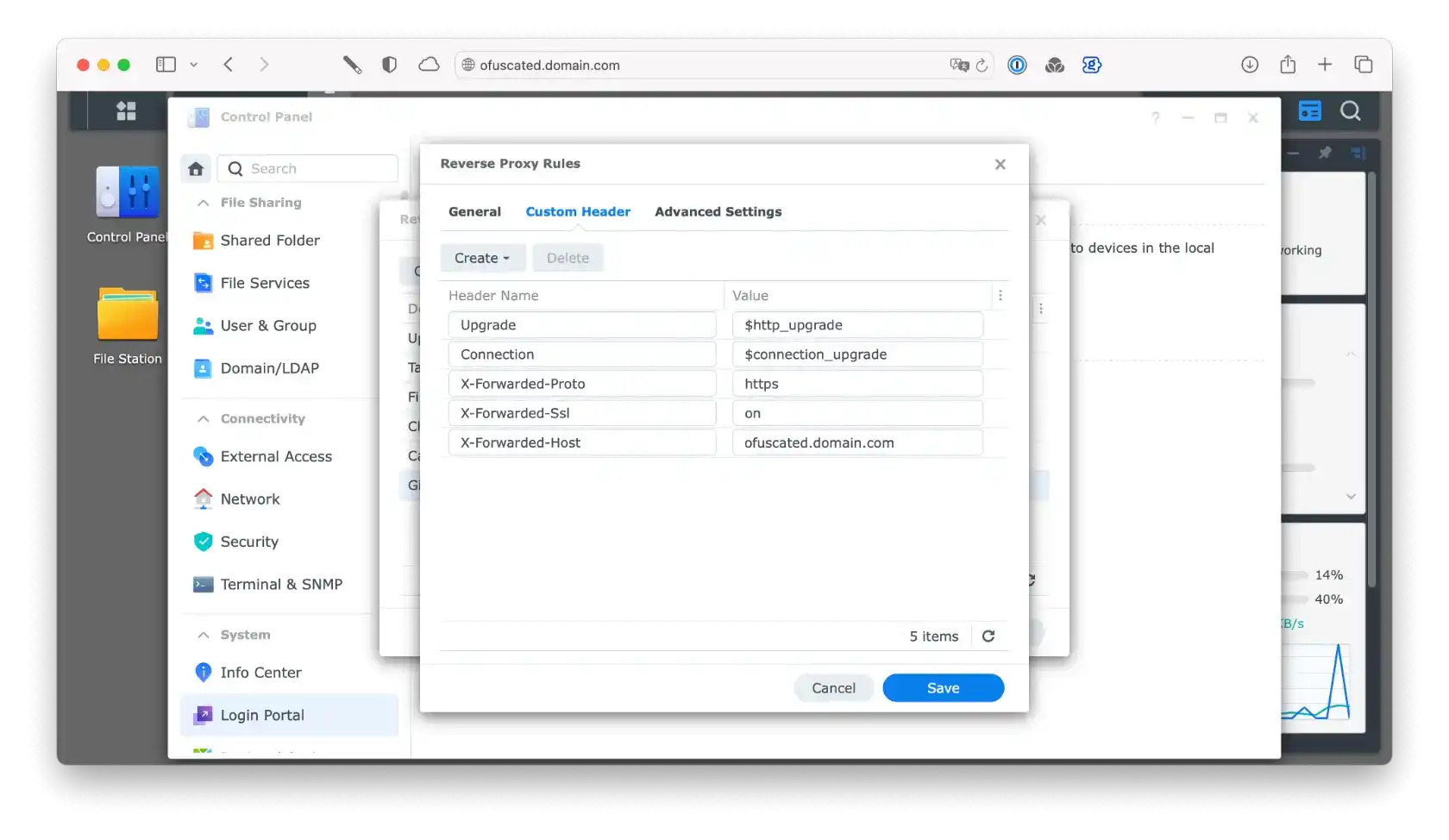The height and width of the screenshot is (840, 1449).
Task: Click the Control Panel home icon
Action: [196, 169]
